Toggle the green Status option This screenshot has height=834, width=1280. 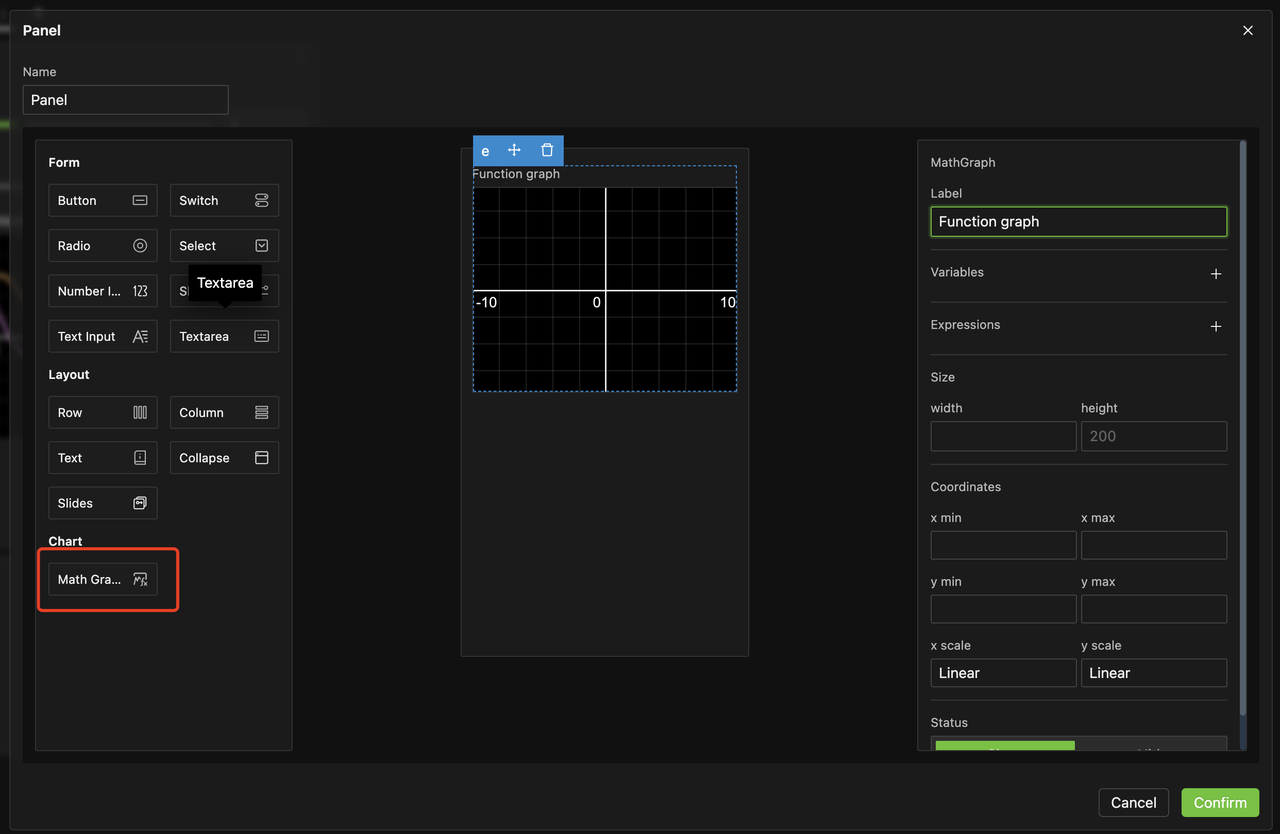click(x=1004, y=745)
